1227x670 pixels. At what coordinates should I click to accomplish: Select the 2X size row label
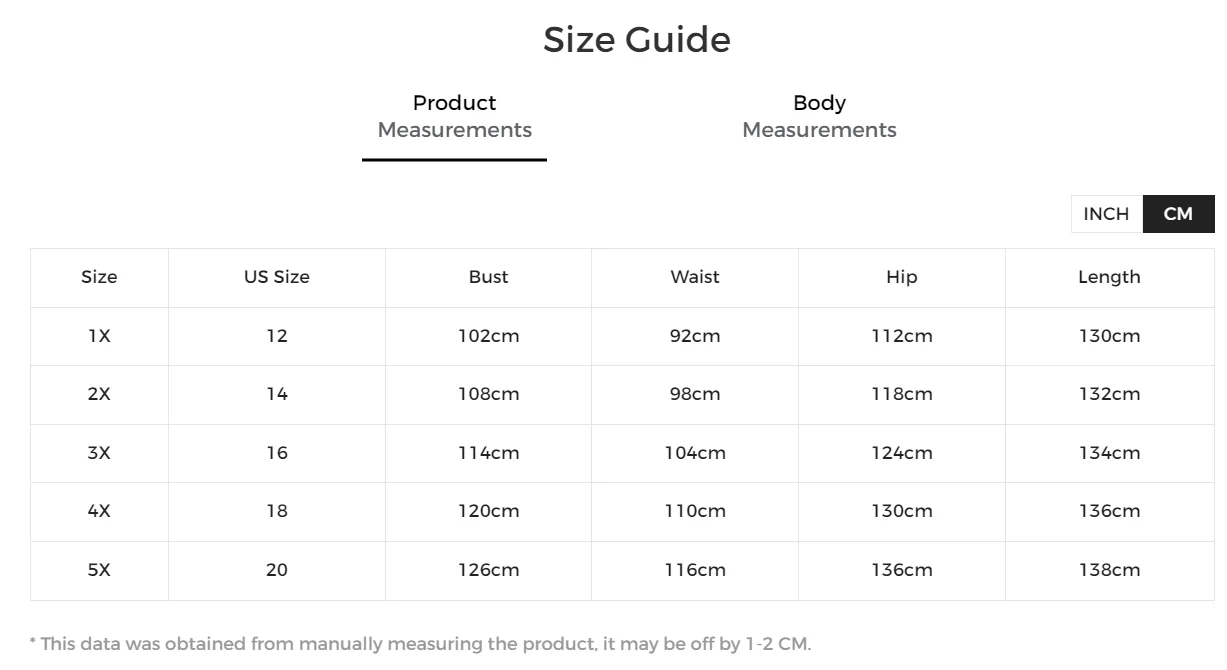[99, 394]
